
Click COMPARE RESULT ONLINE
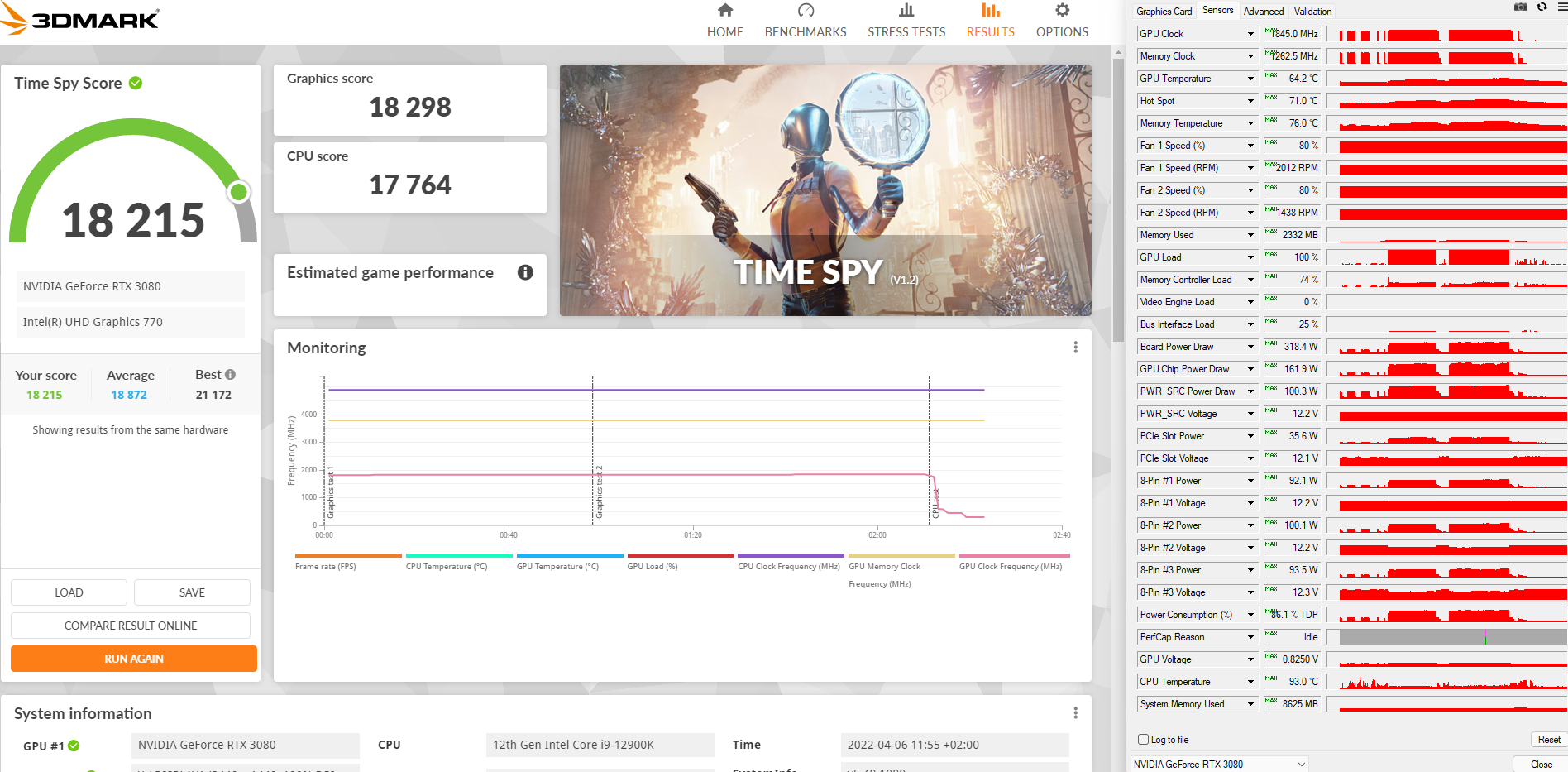(x=131, y=626)
